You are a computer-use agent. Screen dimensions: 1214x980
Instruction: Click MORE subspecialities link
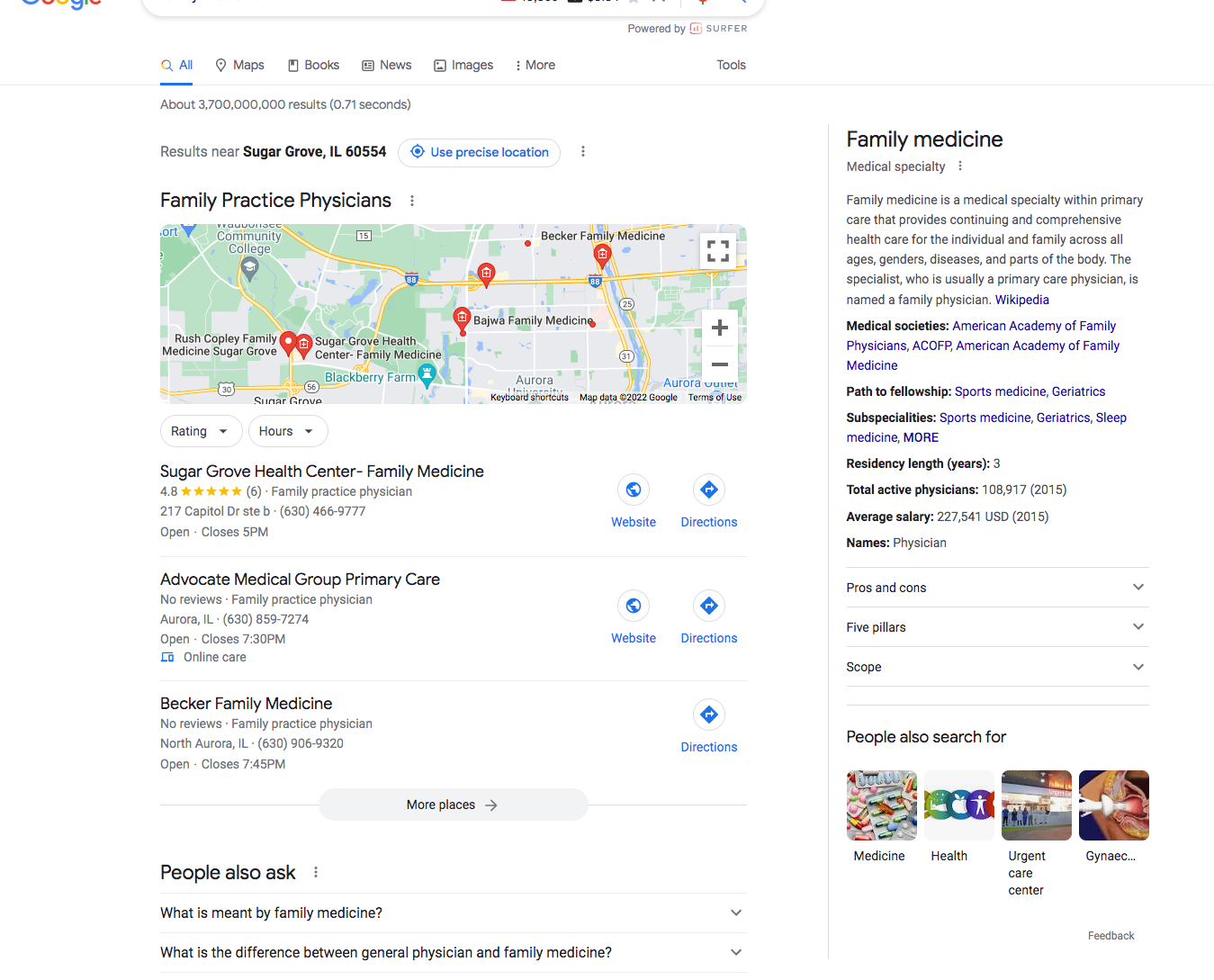[x=921, y=437]
